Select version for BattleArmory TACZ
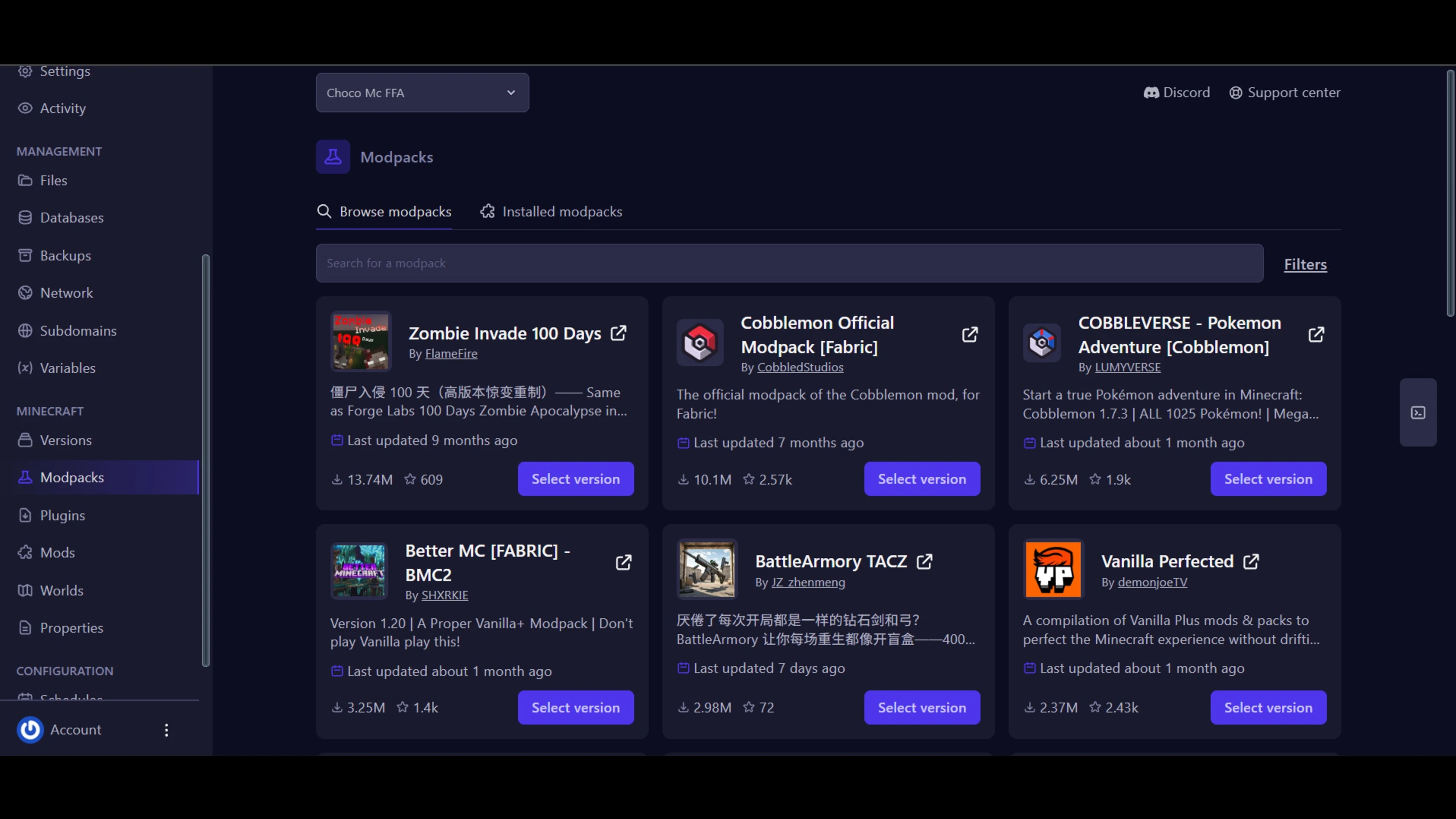Image resolution: width=1456 pixels, height=819 pixels. coord(922,707)
